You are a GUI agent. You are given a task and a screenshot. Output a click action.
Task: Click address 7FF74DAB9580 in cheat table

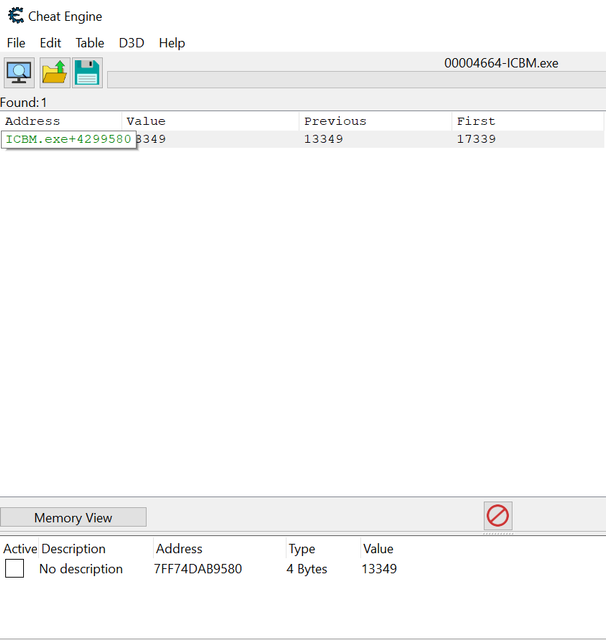198,569
